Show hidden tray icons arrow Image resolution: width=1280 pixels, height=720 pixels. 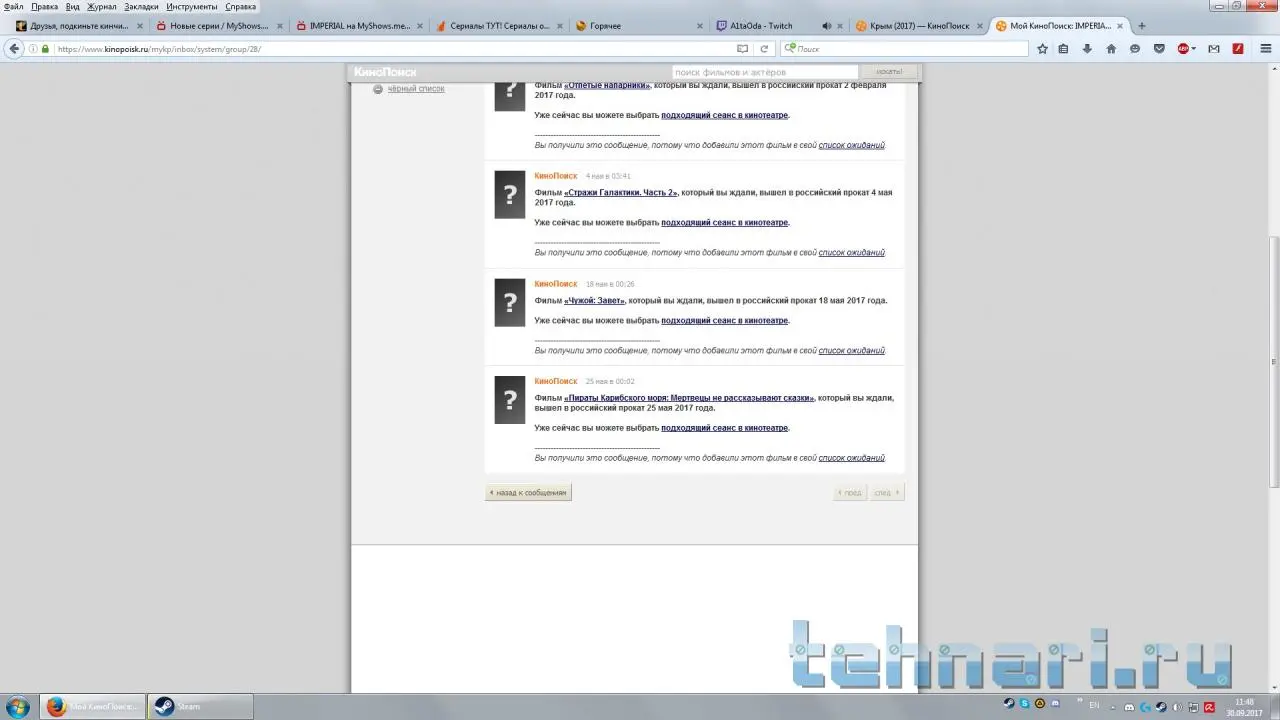pyautogui.click(x=1115, y=706)
